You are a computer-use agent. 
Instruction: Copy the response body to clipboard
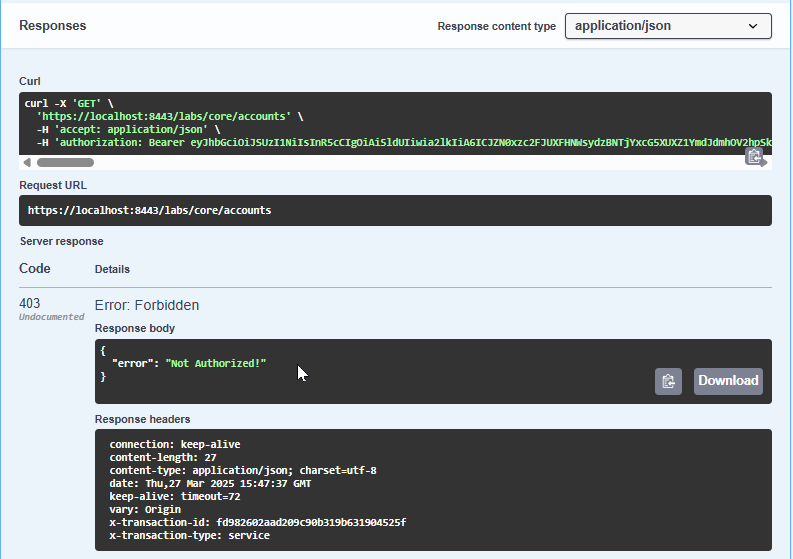[x=669, y=381]
